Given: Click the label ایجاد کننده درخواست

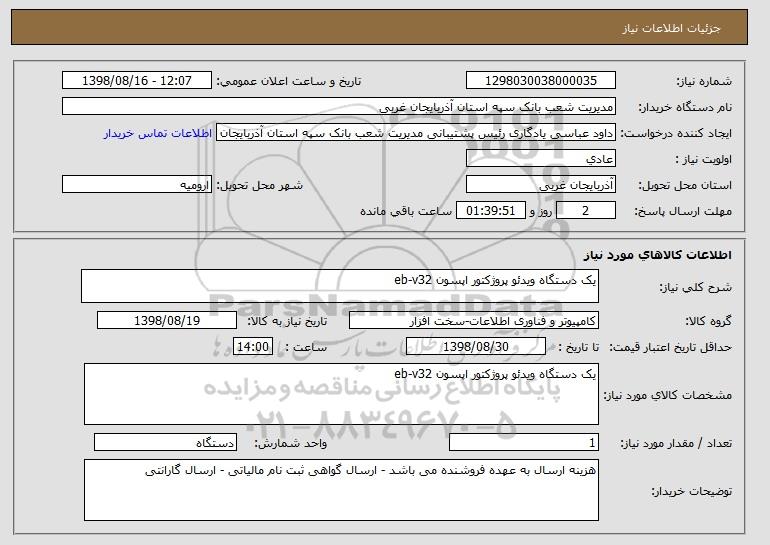Looking at the screenshot, I should tap(676, 133).
